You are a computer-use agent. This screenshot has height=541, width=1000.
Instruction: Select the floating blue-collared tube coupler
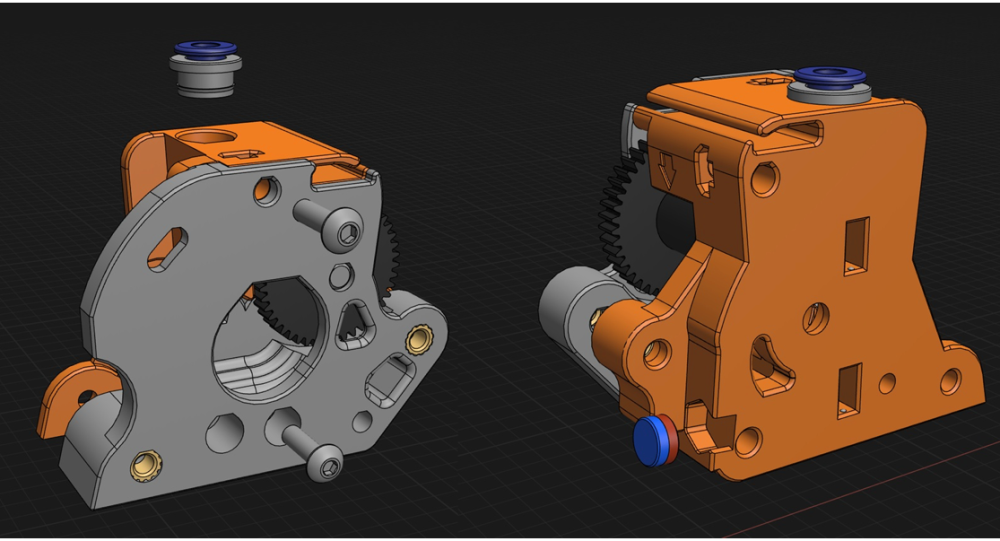[205, 69]
